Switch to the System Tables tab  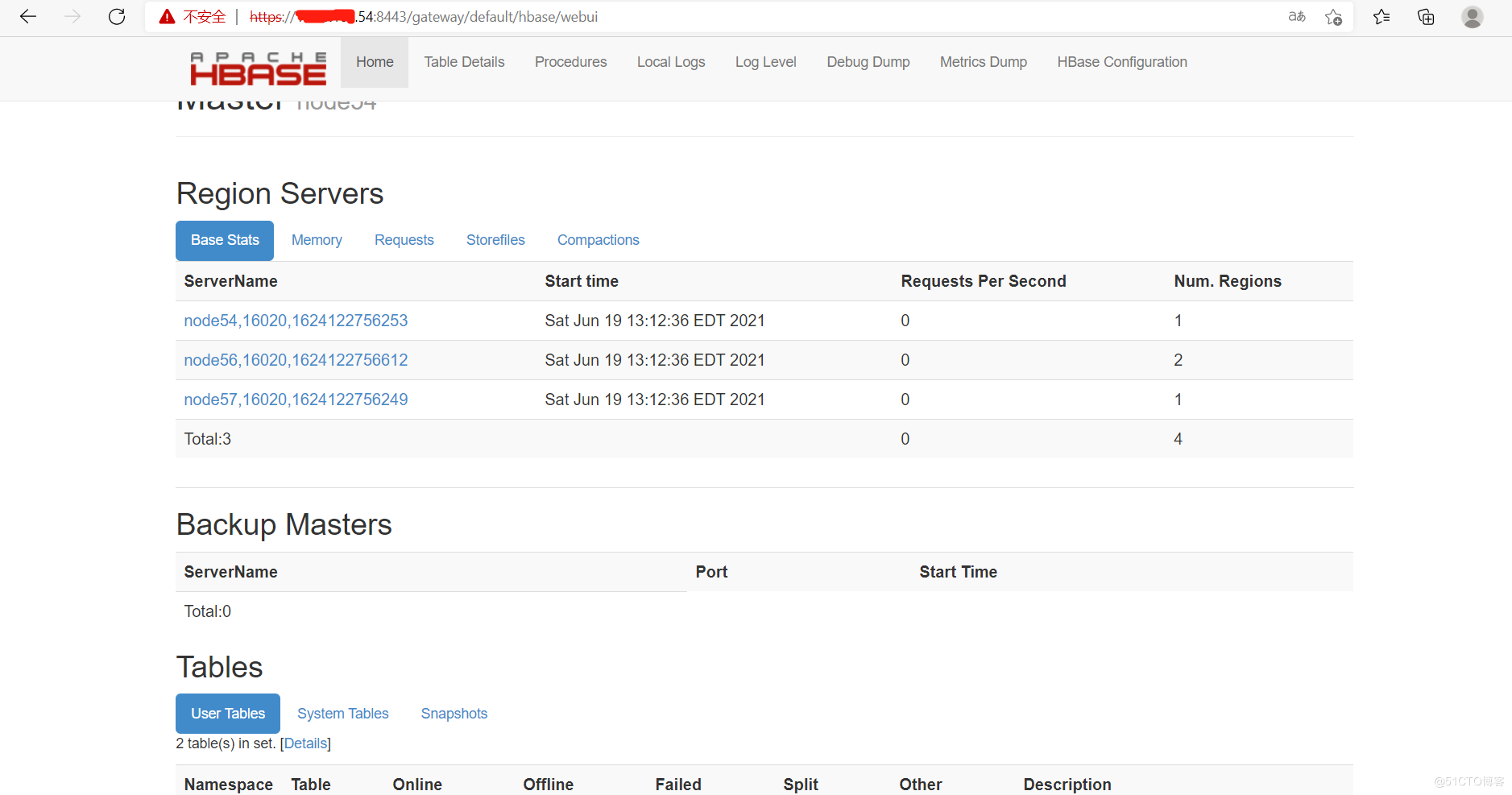[x=342, y=714]
